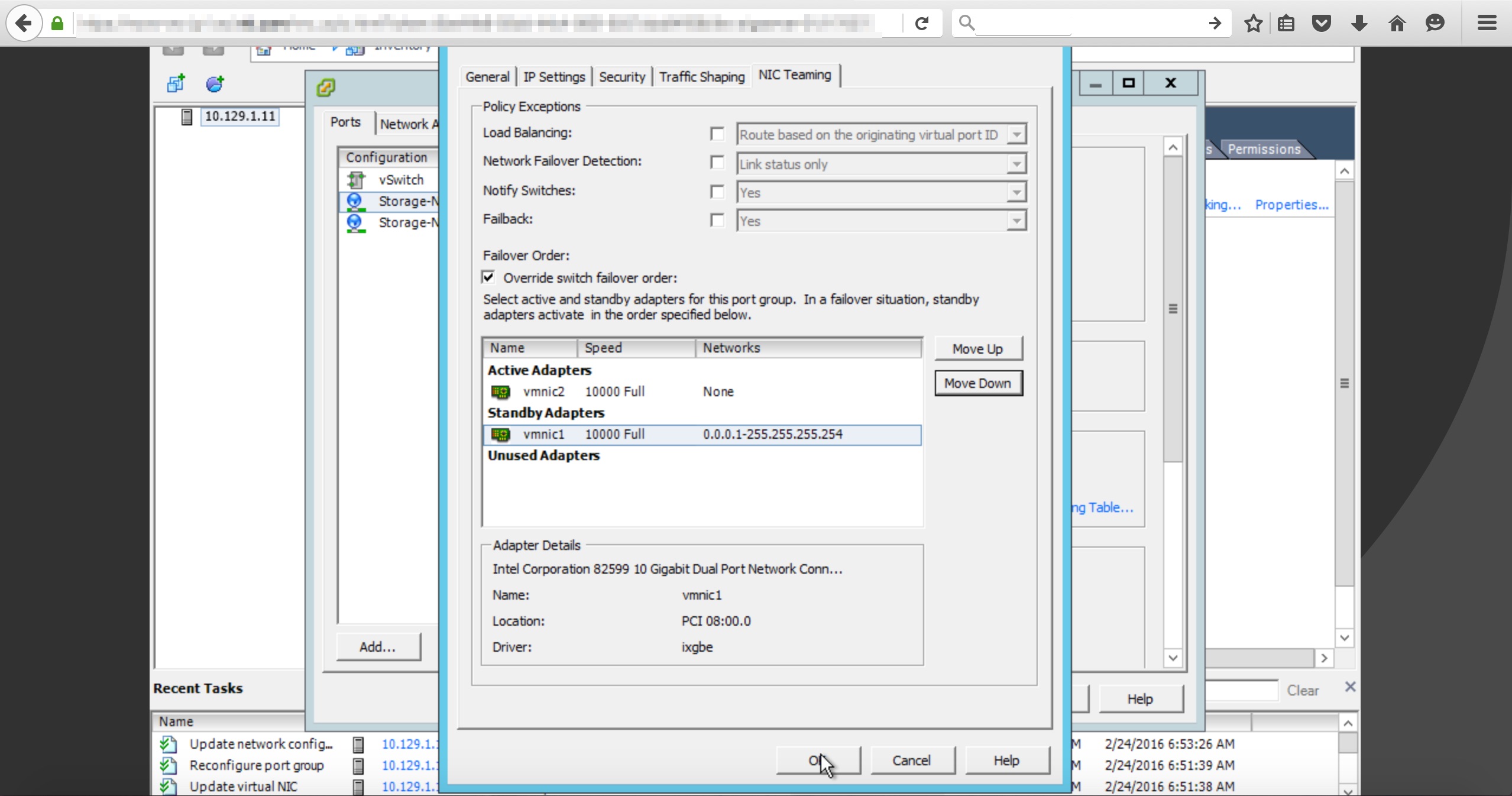Click the Cancel button
Viewport: 1512px width, 796px height.
point(911,761)
